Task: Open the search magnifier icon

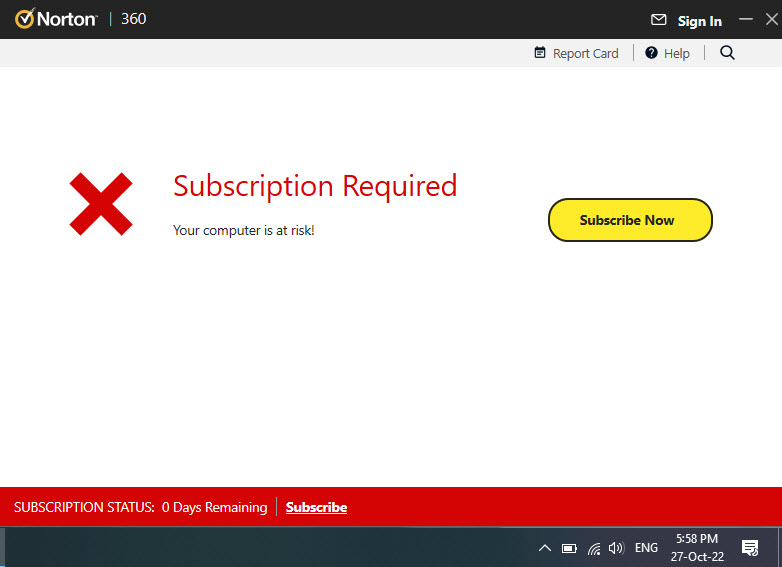Action: (x=727, y=52)
